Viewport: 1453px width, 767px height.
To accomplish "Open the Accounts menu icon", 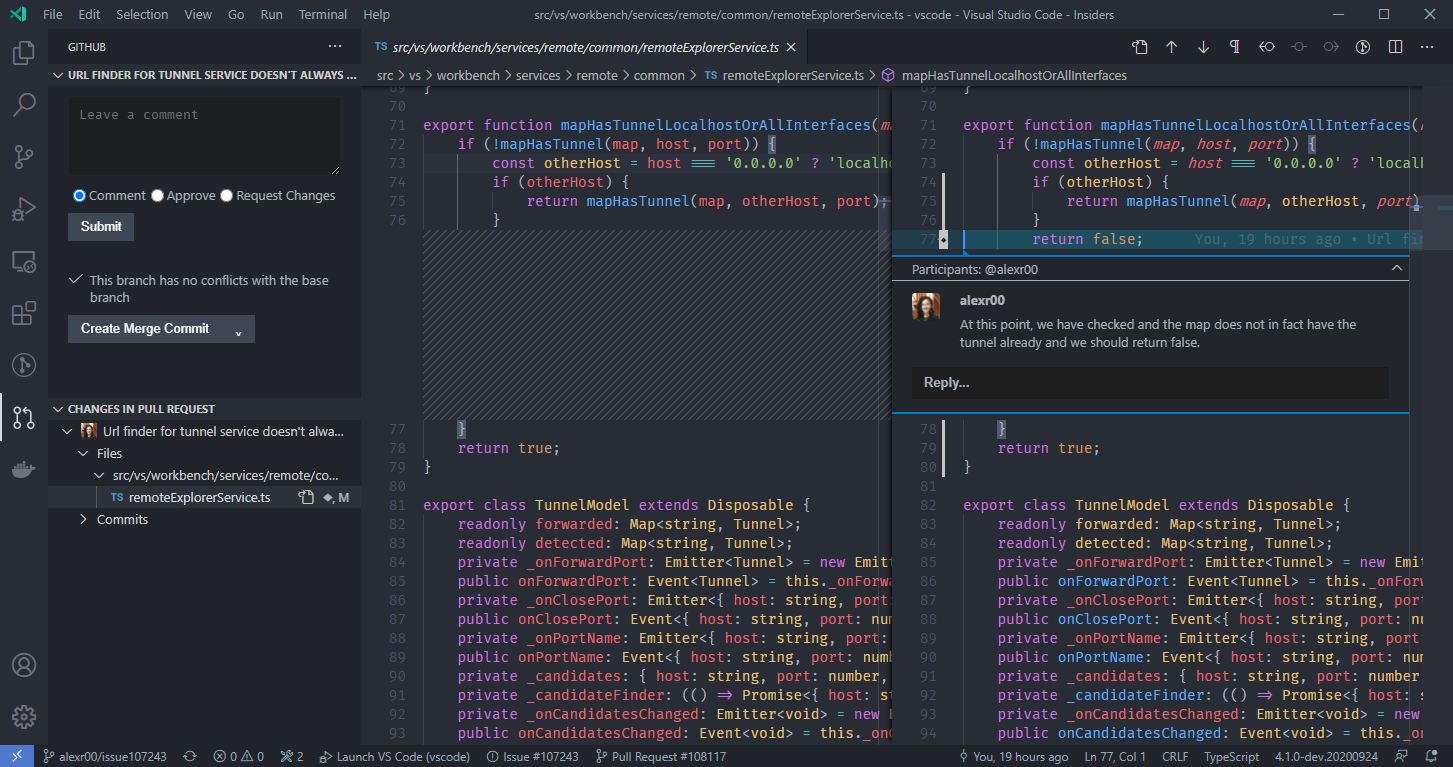I will (x=24, y=665).
